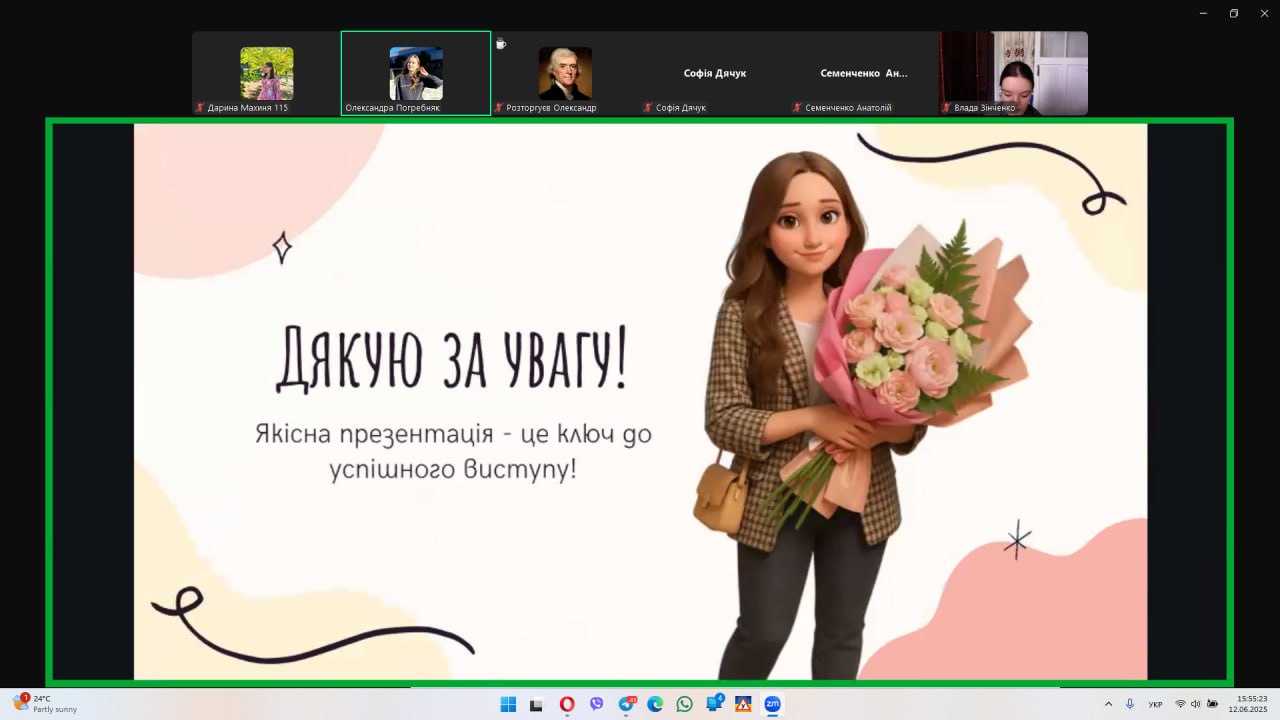This screenshot has width=1280, height=720.
Task: Select Дарина Махиня 115 participant thumbnail
Action: [x=266, y=73]
